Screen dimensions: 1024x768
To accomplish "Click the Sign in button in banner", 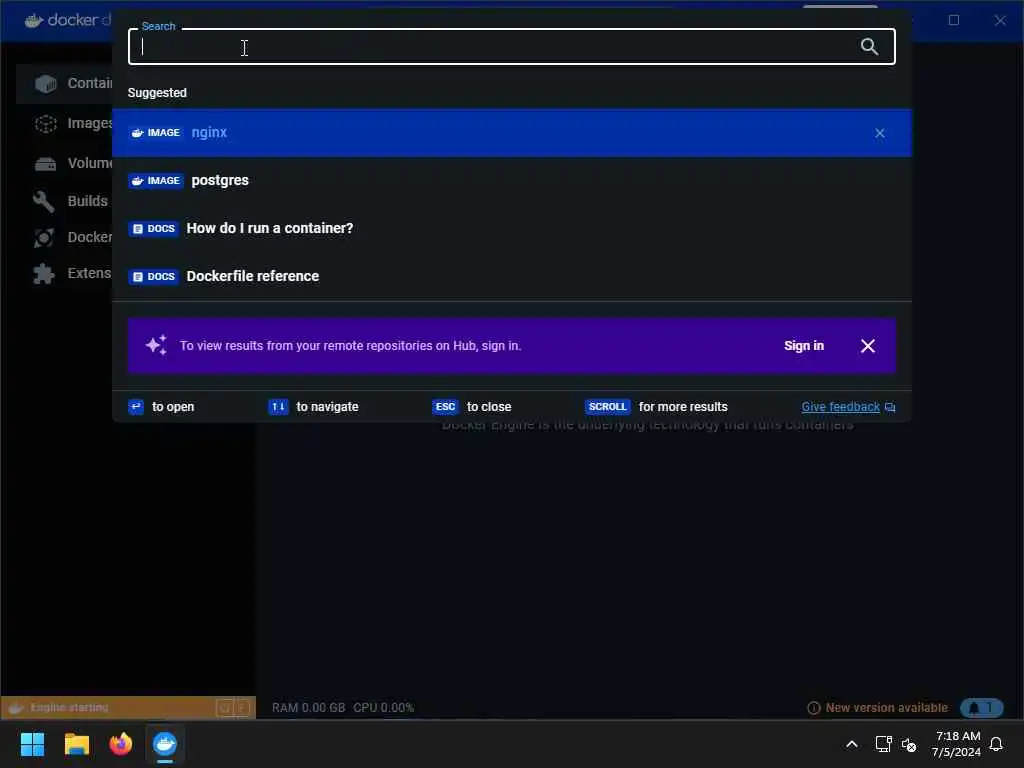I will click(x=804, y=345).
